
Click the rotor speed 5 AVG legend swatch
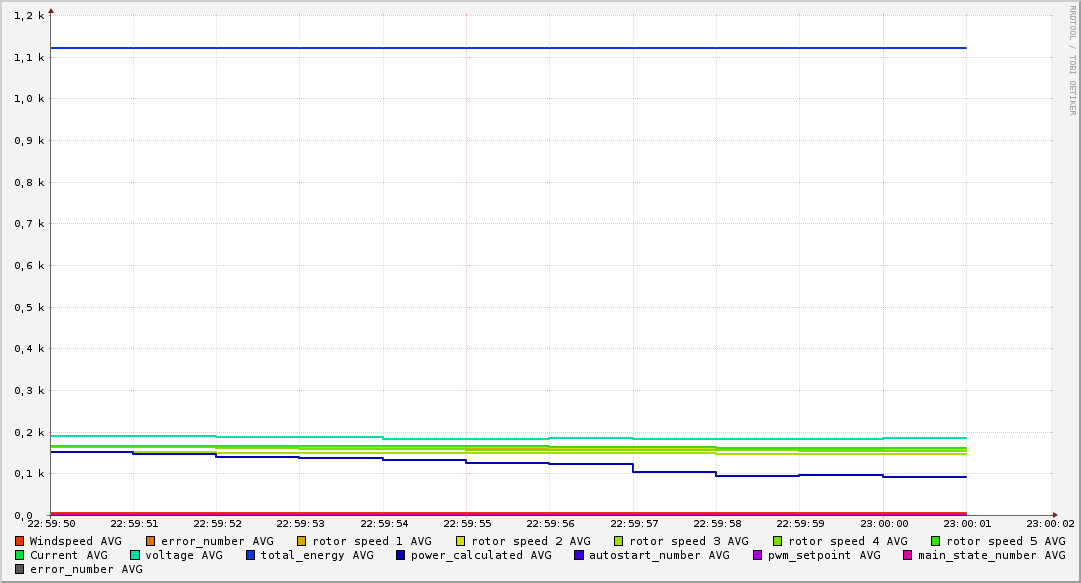point(936,541)
